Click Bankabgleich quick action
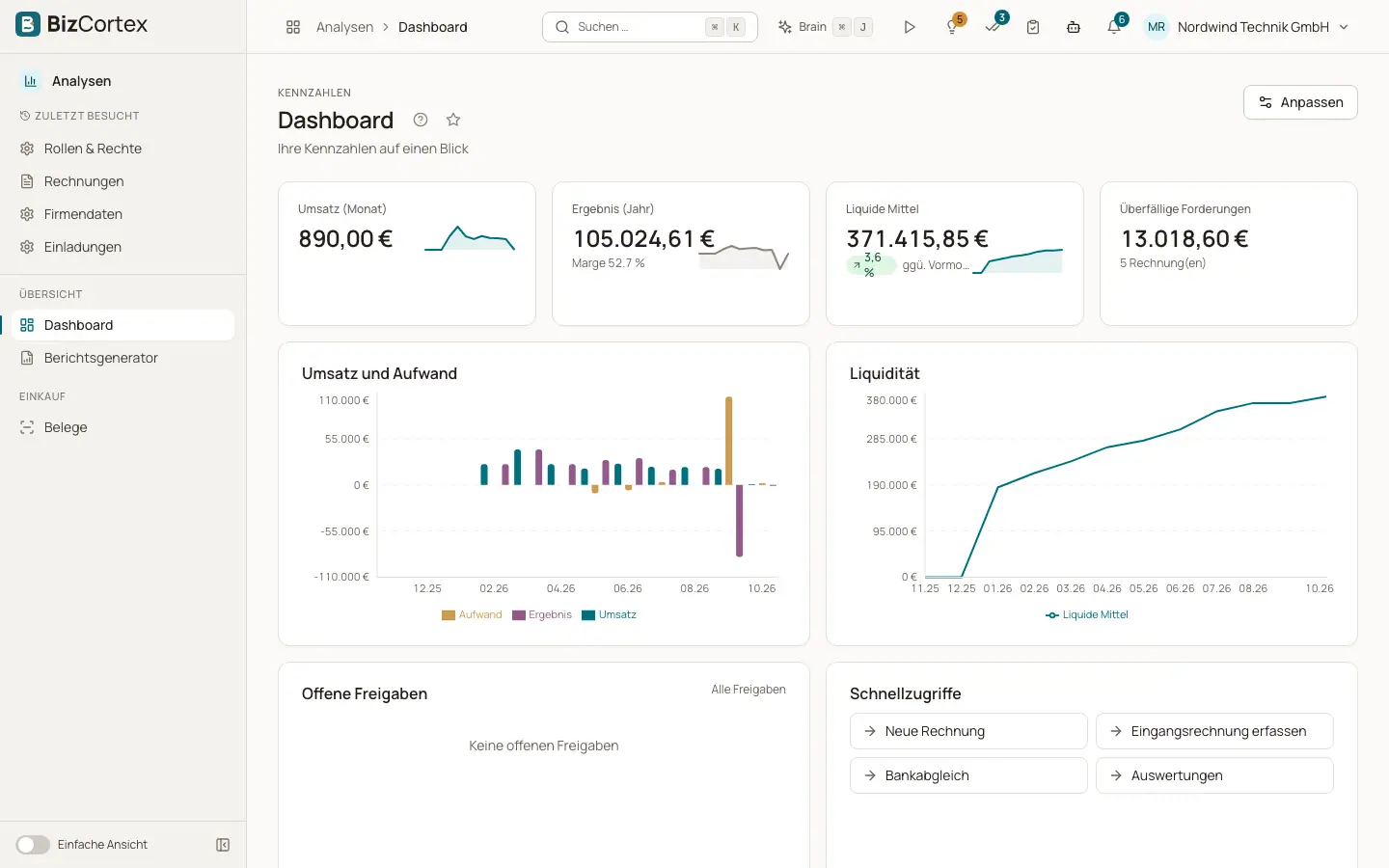This screenshot has height=868, width=1389. (968, 775)
